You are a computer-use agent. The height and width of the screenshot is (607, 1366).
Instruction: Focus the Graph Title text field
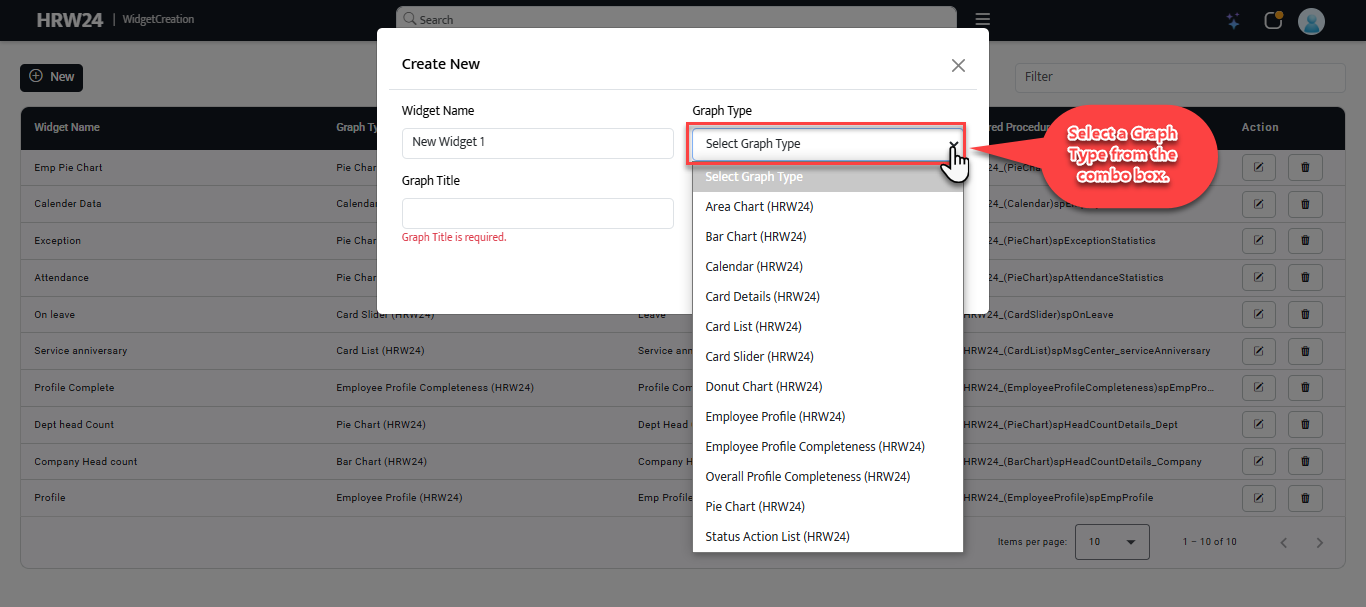(x=537, y=213)
